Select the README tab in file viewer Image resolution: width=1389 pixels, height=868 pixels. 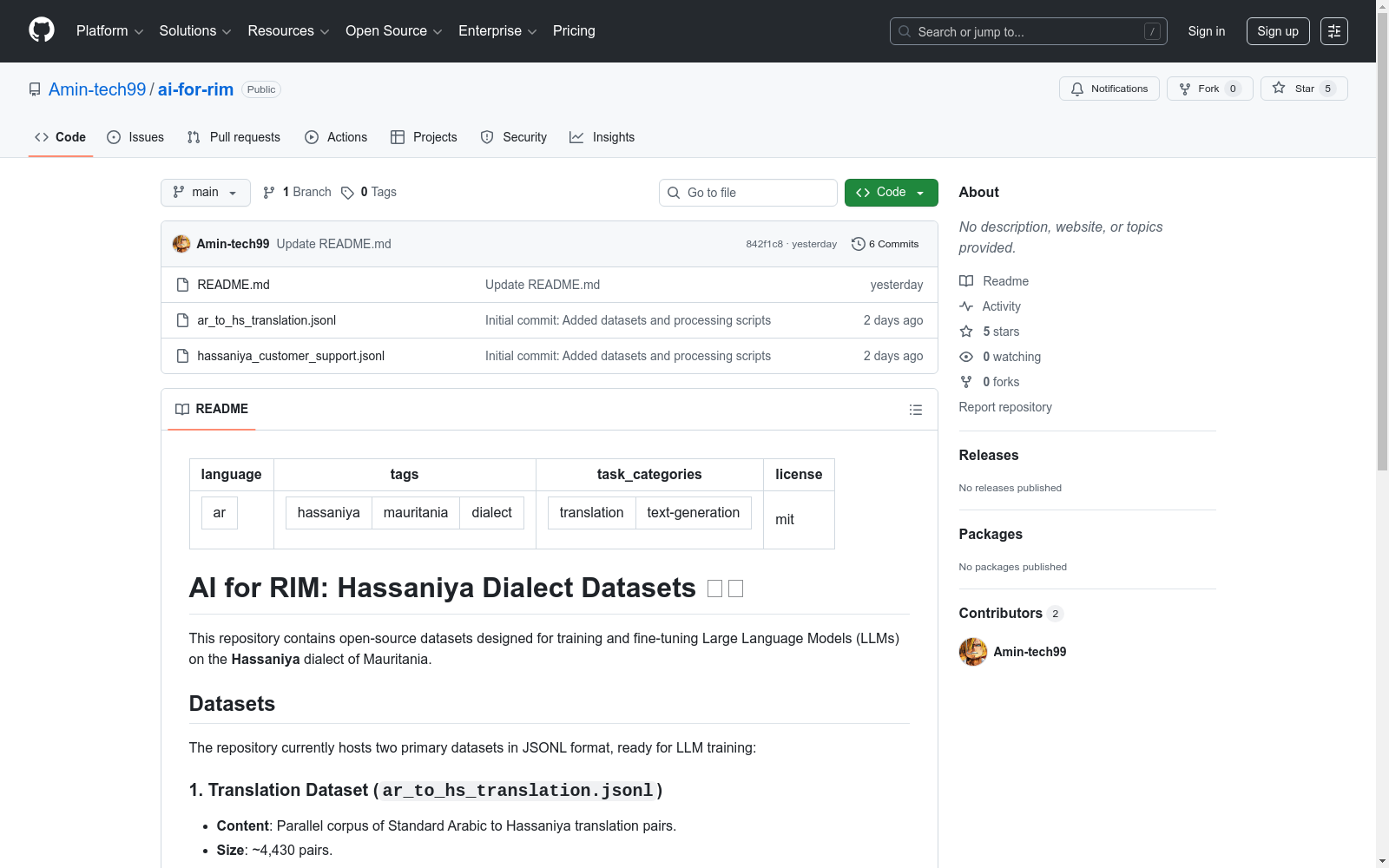212,409
